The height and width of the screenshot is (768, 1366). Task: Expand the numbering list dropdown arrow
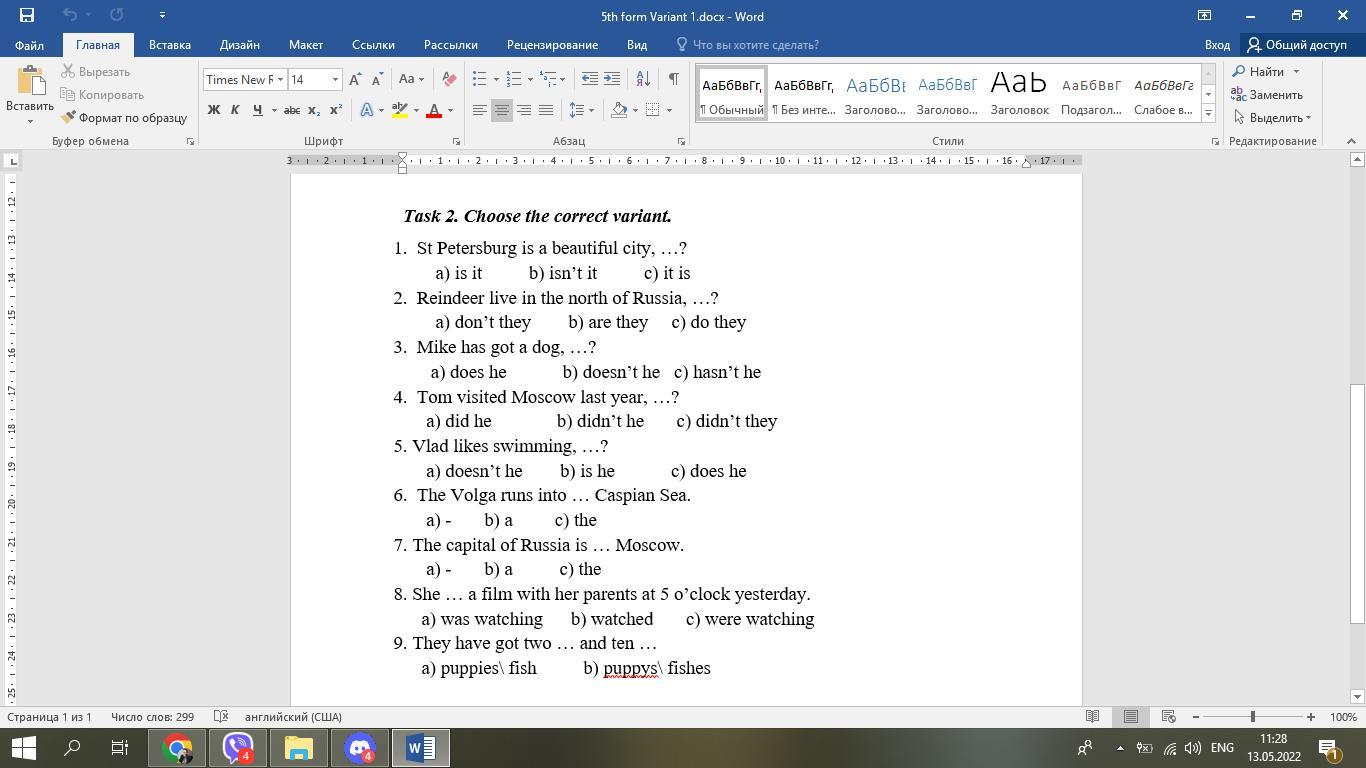pyautogui.click(x=529, y=80)
